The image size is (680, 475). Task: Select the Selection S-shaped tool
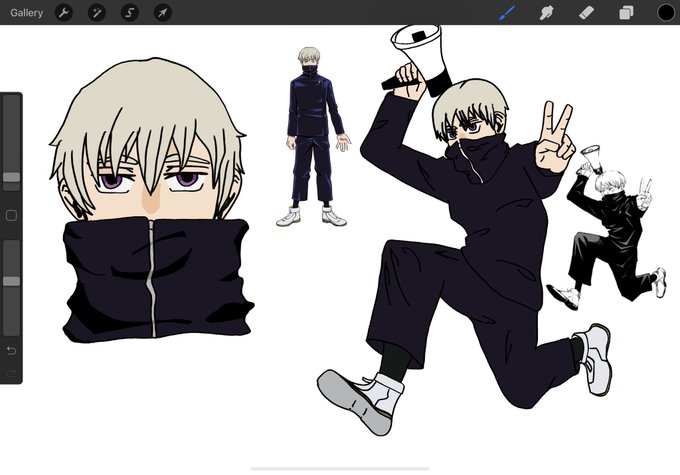click(x=130, y=13)
